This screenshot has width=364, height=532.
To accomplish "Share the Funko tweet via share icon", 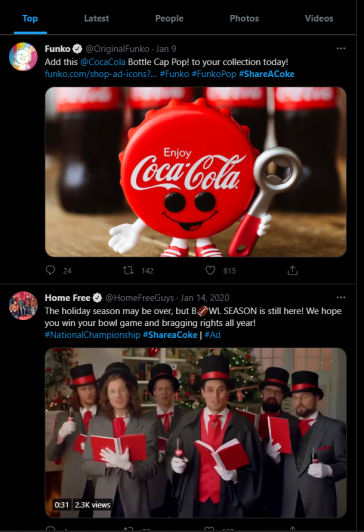I will click(292, 270).
